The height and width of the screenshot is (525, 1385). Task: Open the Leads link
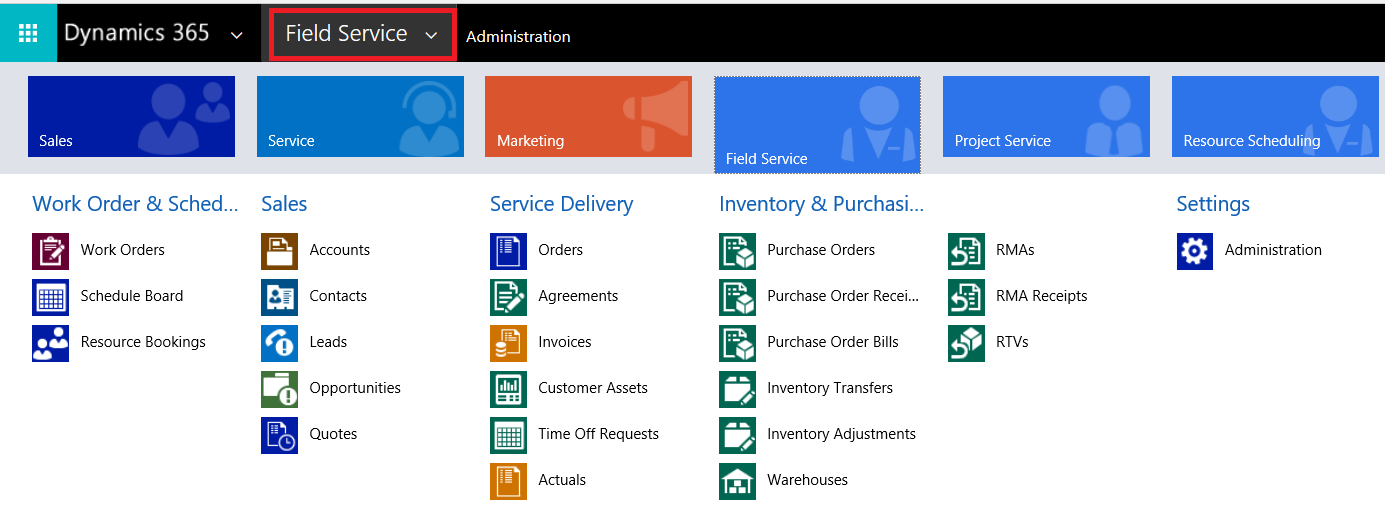click(328, 342)
